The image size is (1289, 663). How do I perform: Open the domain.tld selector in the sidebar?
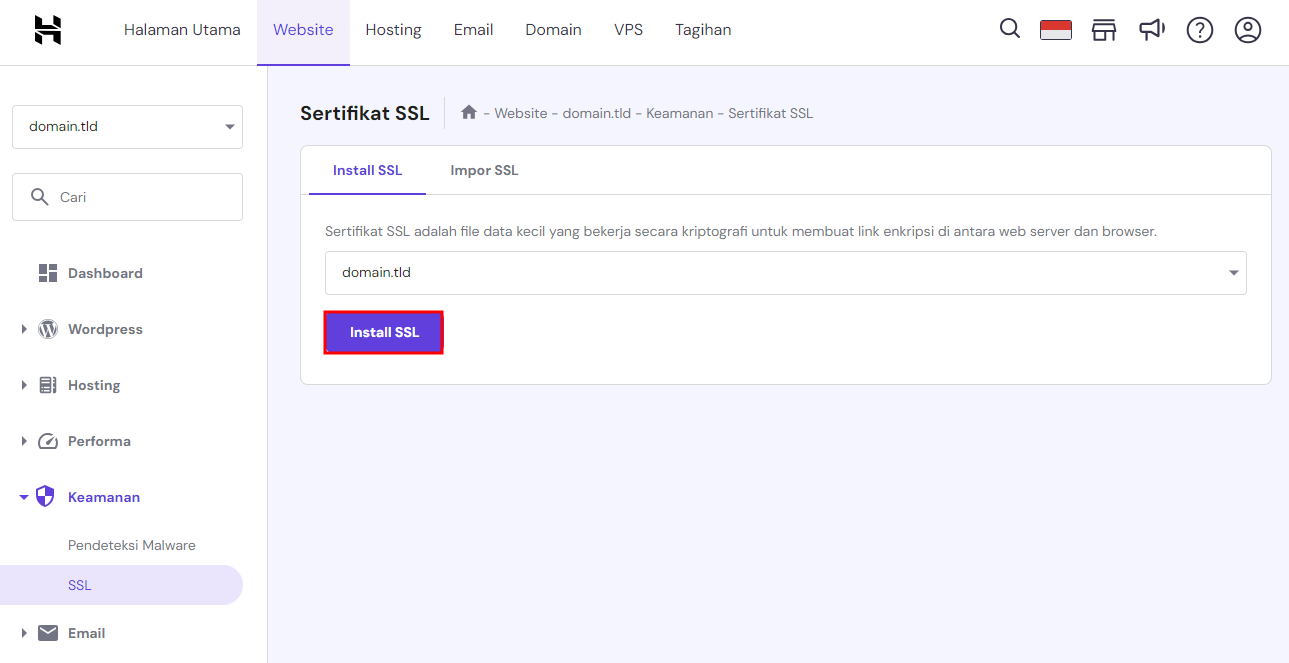(127, 126)
